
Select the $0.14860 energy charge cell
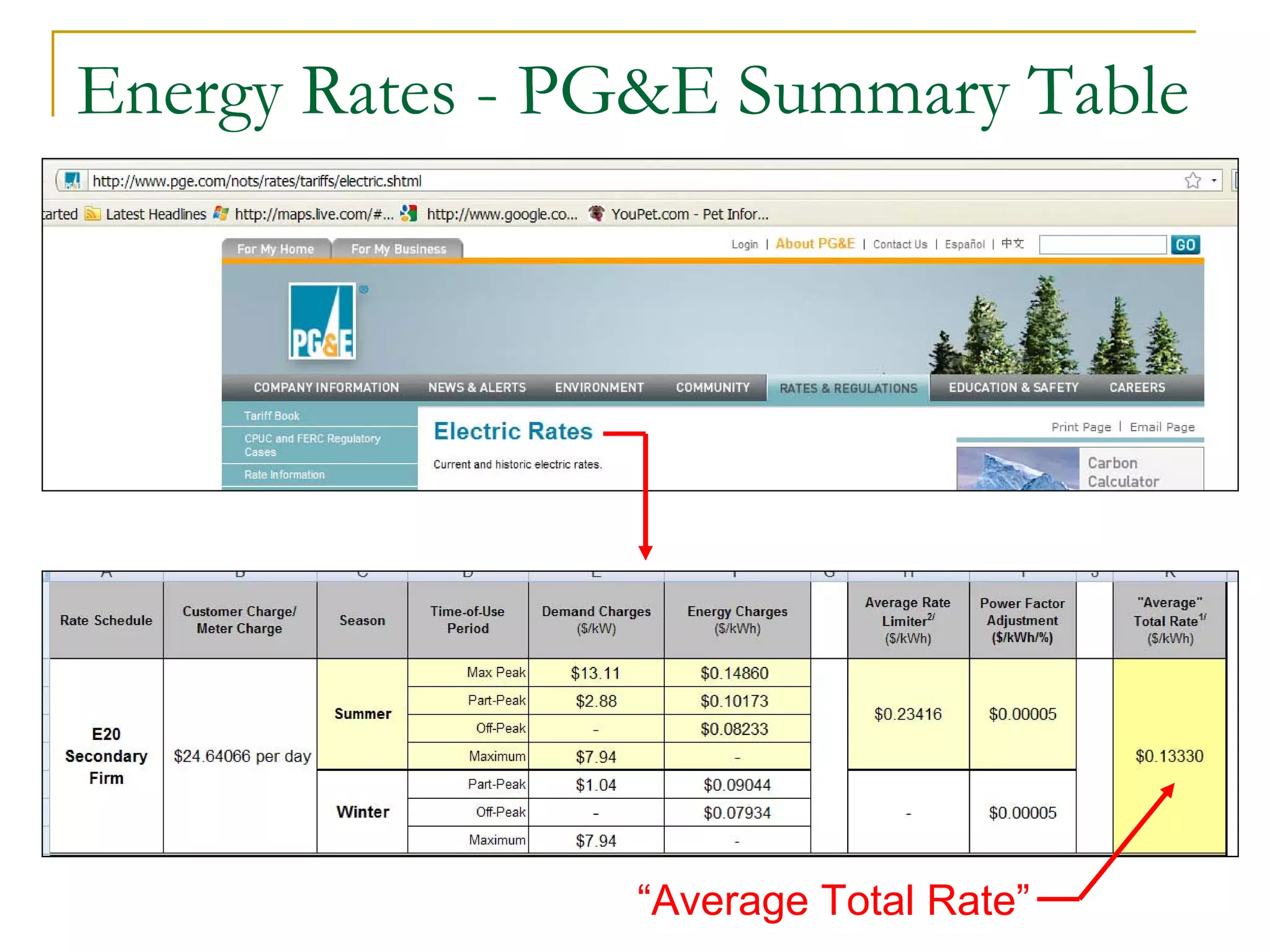click(x=737, y=673)
